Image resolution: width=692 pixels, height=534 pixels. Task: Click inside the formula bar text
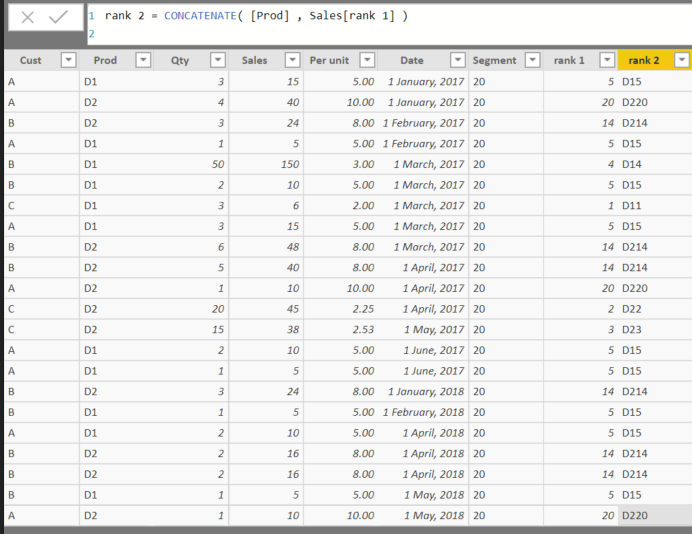(256, 16)
